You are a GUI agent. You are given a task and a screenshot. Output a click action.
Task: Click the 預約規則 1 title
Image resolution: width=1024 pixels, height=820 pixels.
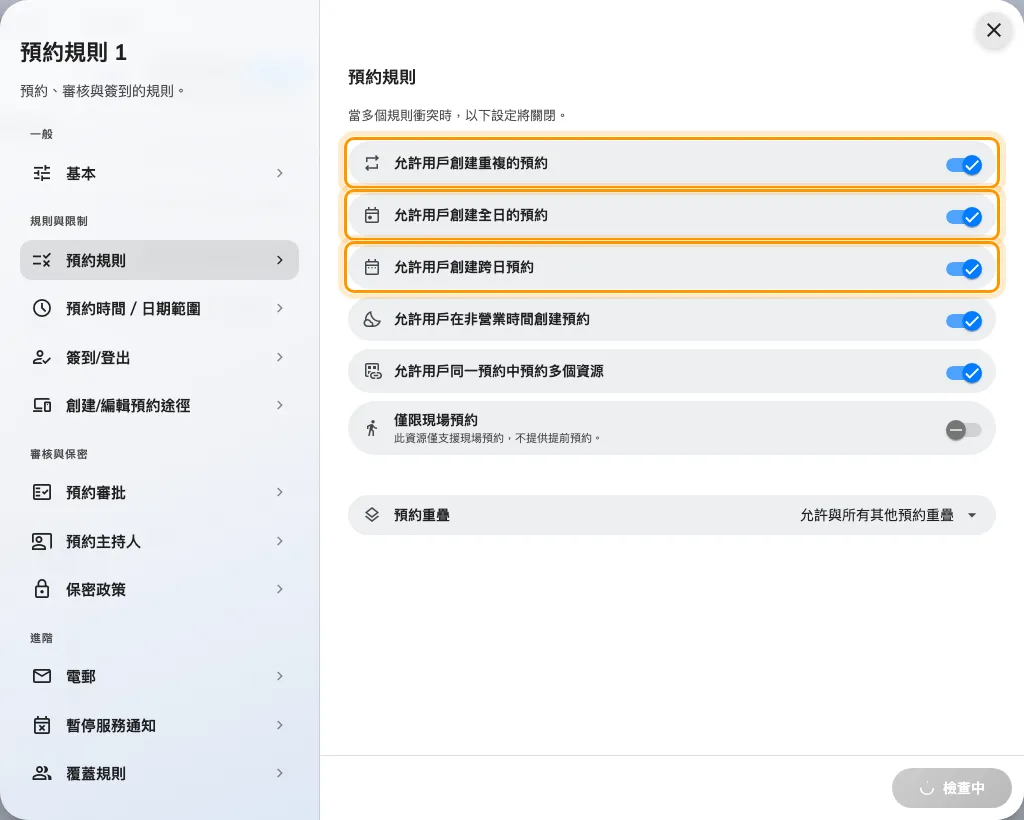click(73, 52)
